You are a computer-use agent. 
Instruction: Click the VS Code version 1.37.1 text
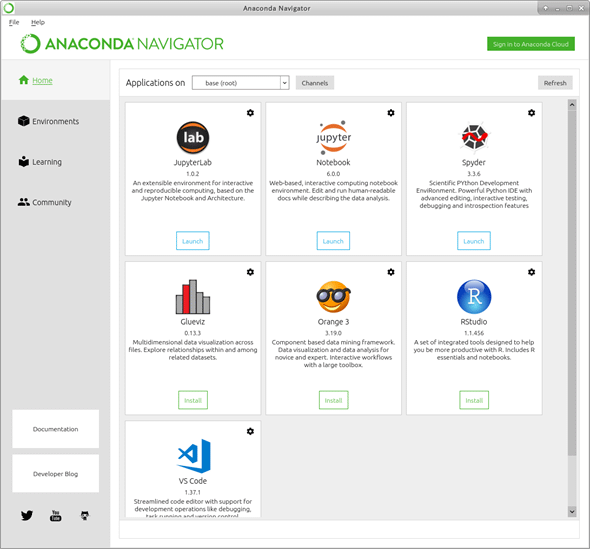[193, 492]
